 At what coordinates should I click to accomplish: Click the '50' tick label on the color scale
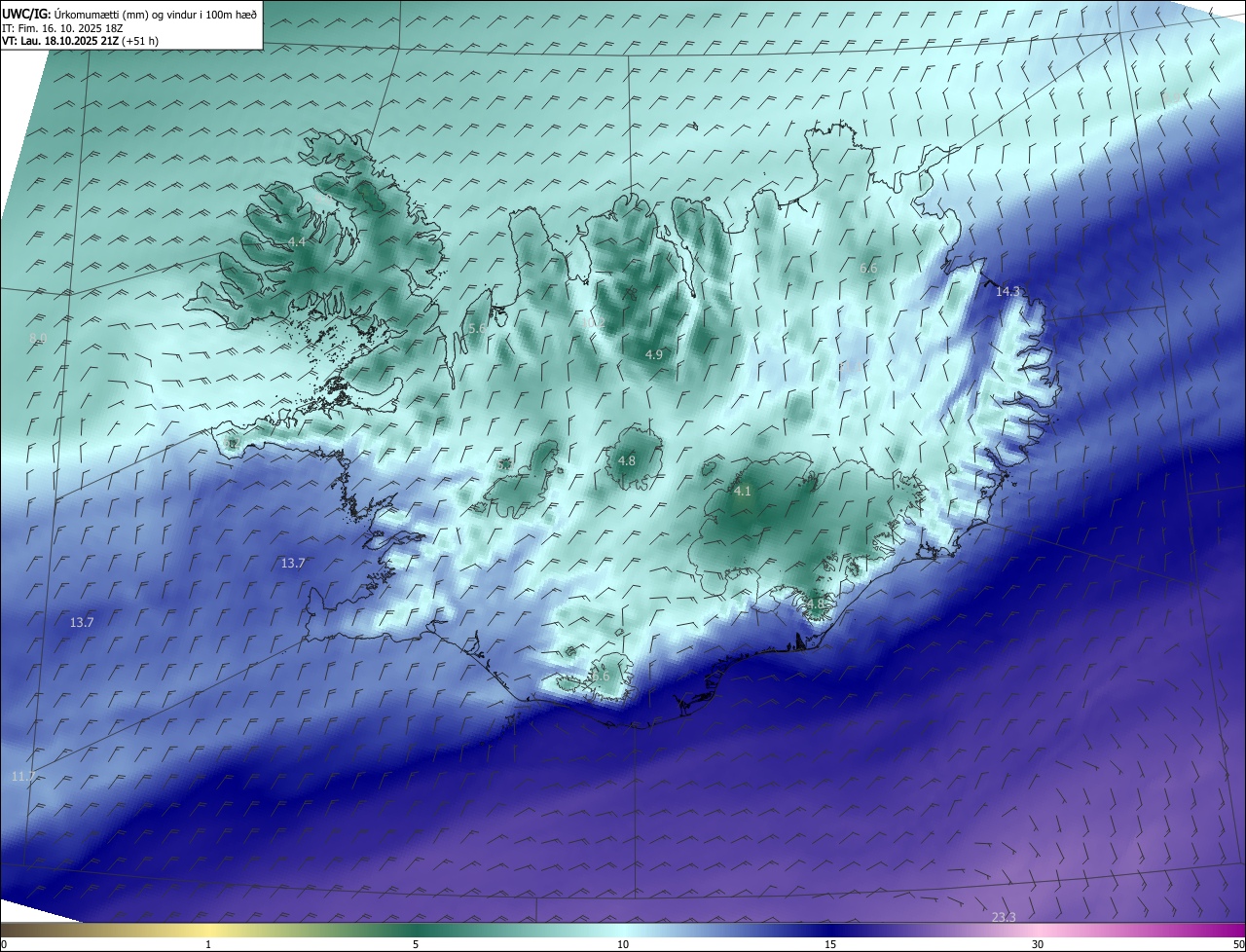pos(1238,944)
